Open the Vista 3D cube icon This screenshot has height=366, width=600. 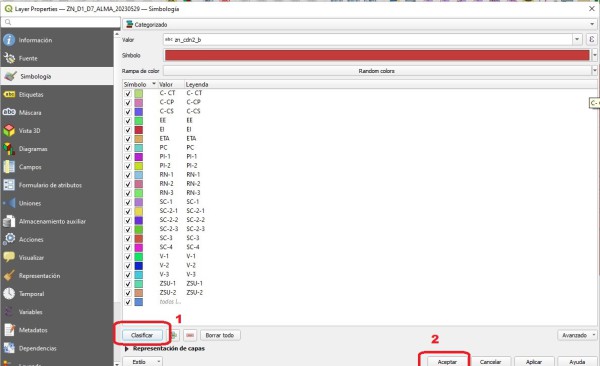click(9, 131)
